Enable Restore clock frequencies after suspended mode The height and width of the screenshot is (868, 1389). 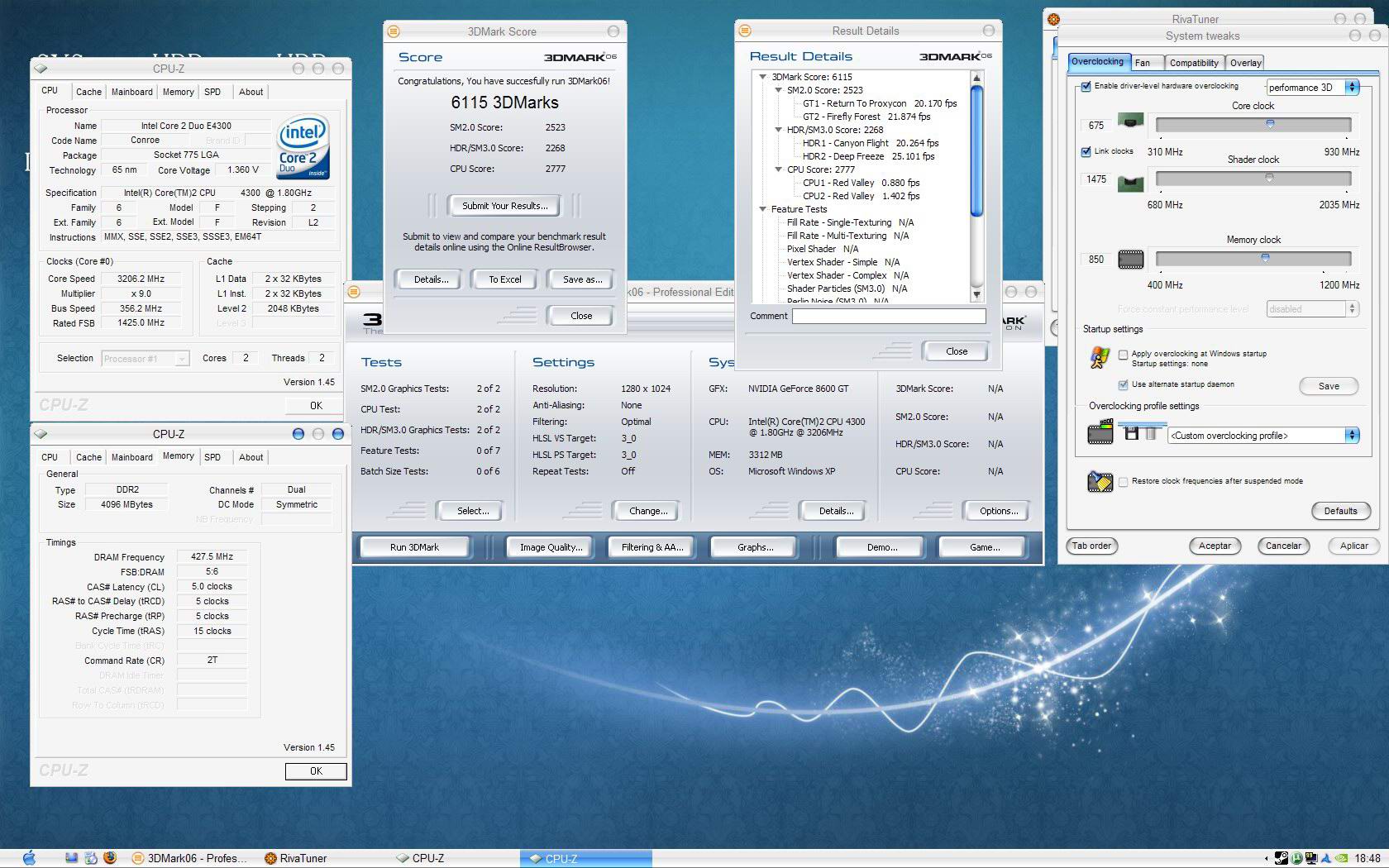[x=1123, y=482]
